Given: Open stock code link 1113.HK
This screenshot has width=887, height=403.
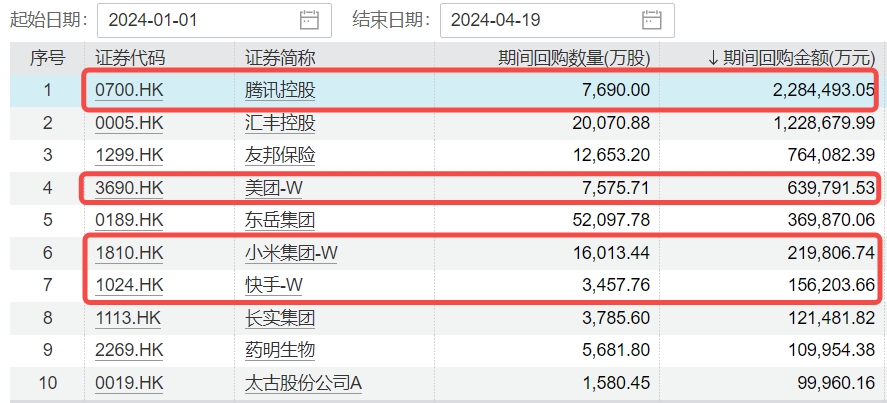Looking at the screenshot, I should (128, 318).
